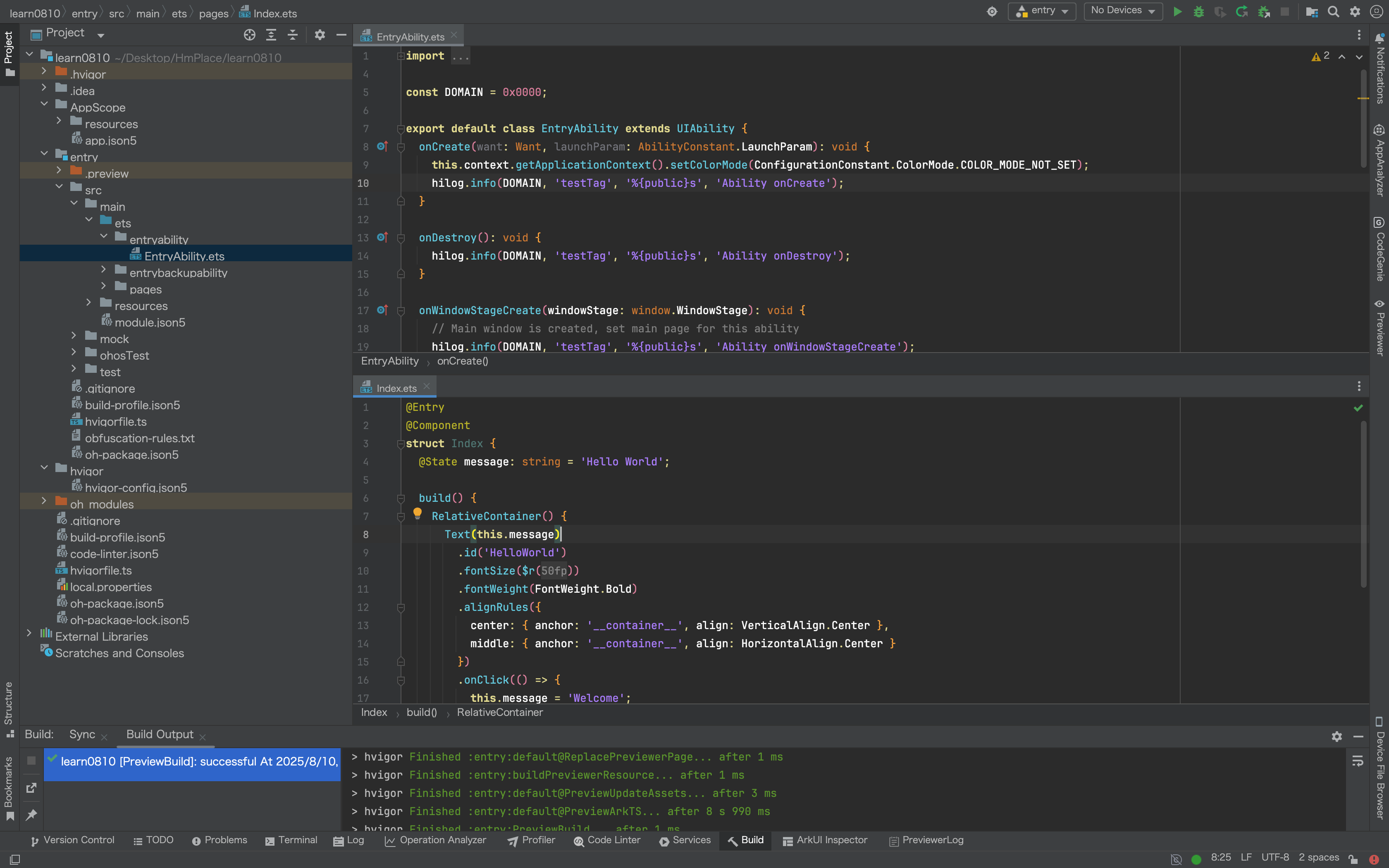Click the green status dot in status bar
Screen dimensions: 1389x868
pyautogui.click(x=1196, y=859)
